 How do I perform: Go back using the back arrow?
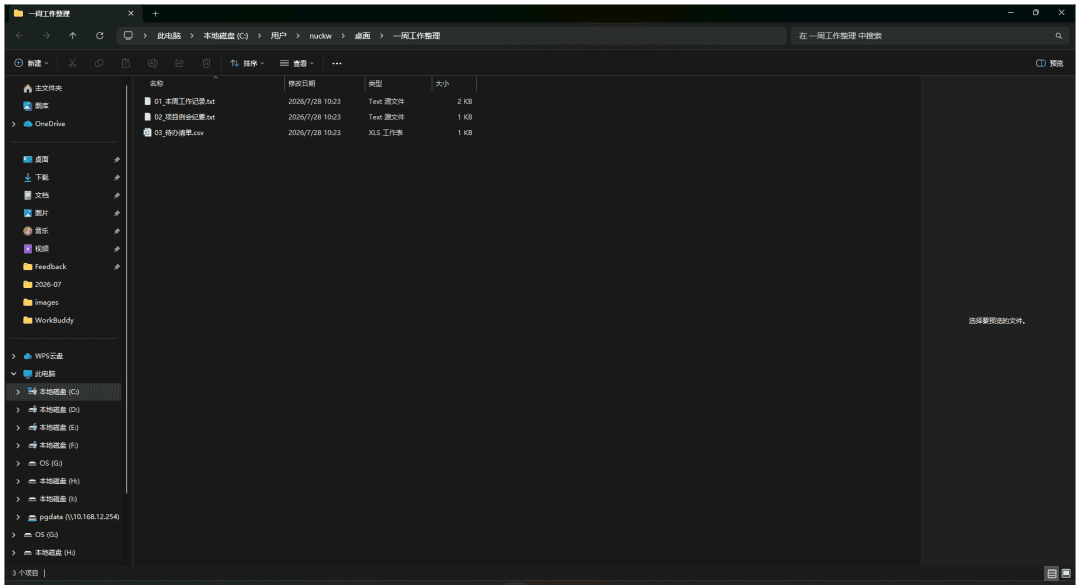pos(19,36)
